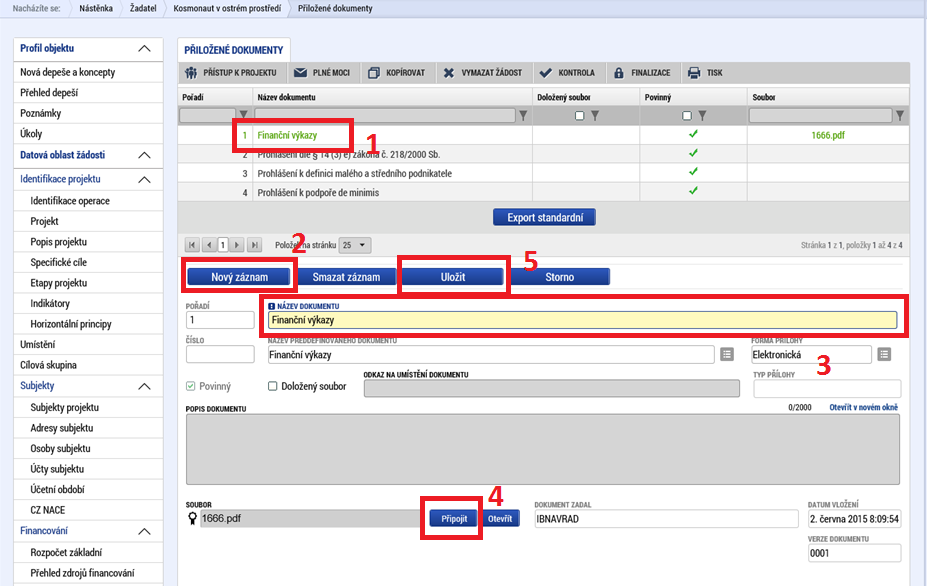Click the Finalizace padlock icon

pos(618,73)
